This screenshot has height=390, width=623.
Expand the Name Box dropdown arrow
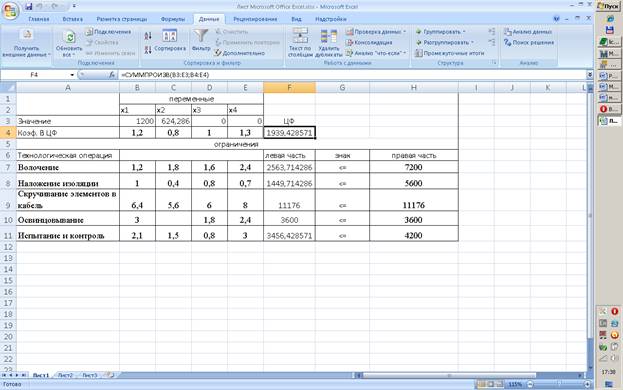[72, 75]
